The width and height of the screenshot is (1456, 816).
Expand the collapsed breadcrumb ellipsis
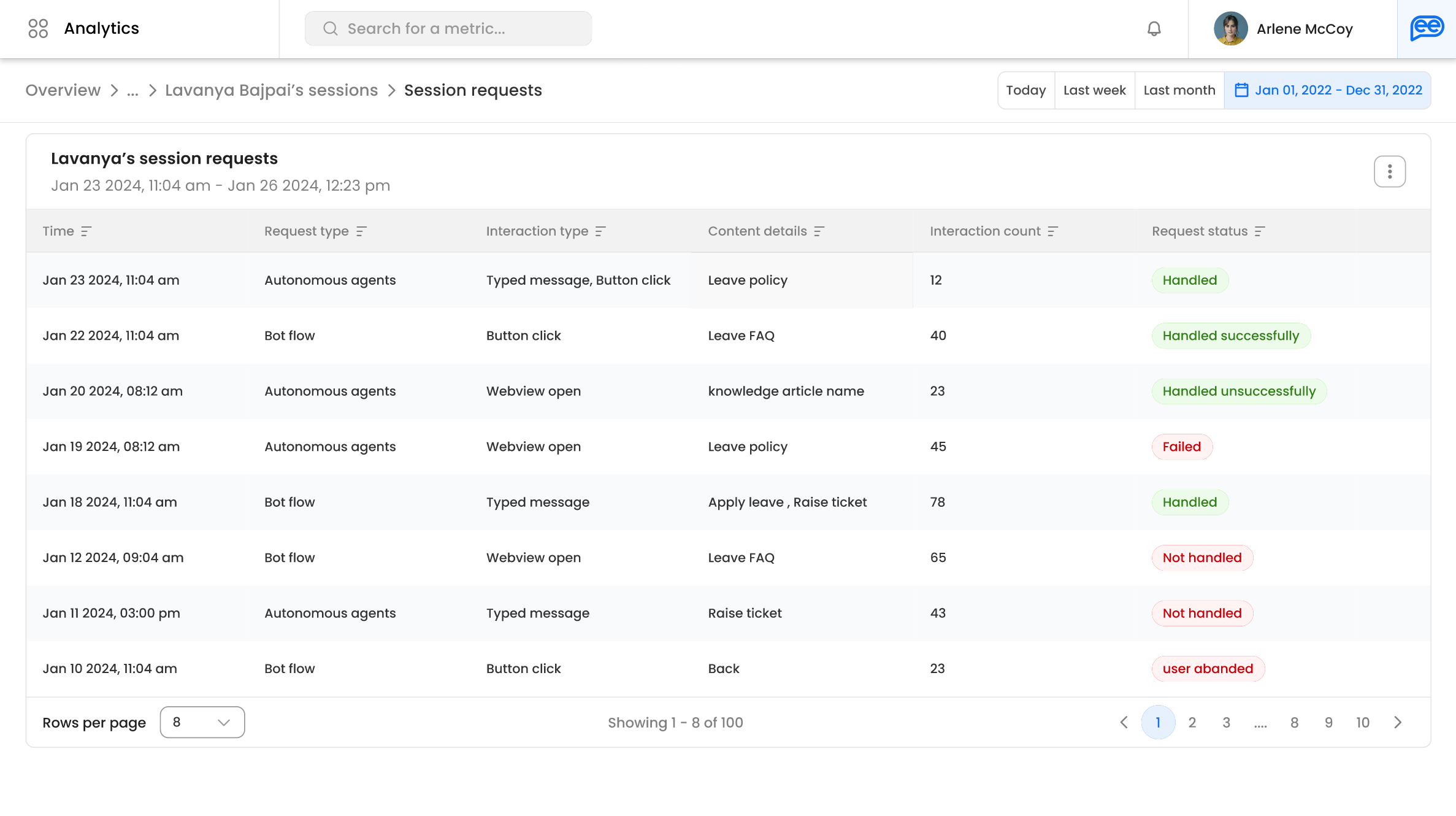pyautogui.click(x=132, y=91)
